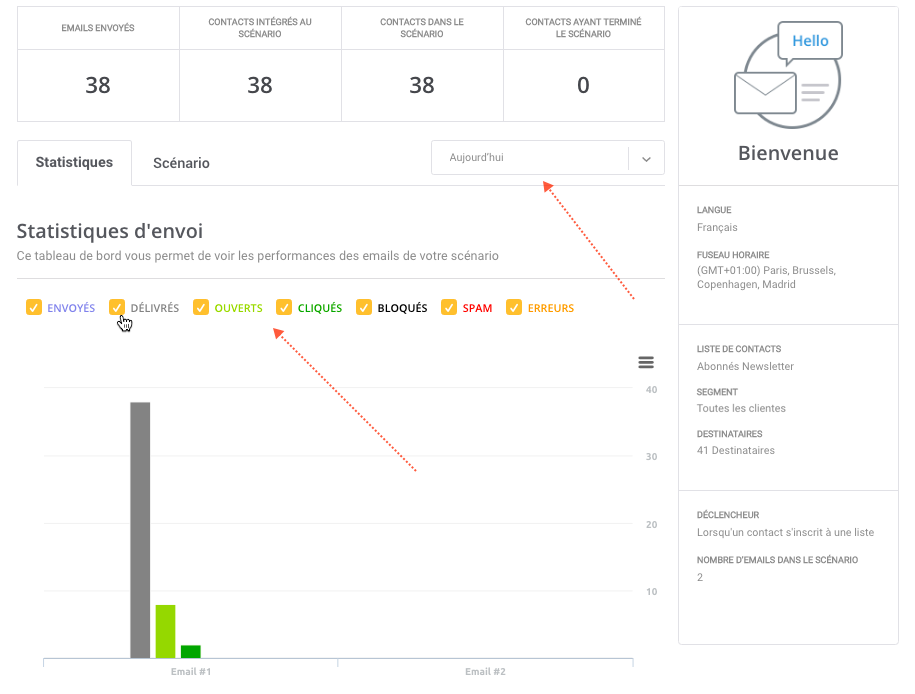Disable the BLOQUÉS checkbox
This screenshot has width=915, height=694.
[364, 307]
